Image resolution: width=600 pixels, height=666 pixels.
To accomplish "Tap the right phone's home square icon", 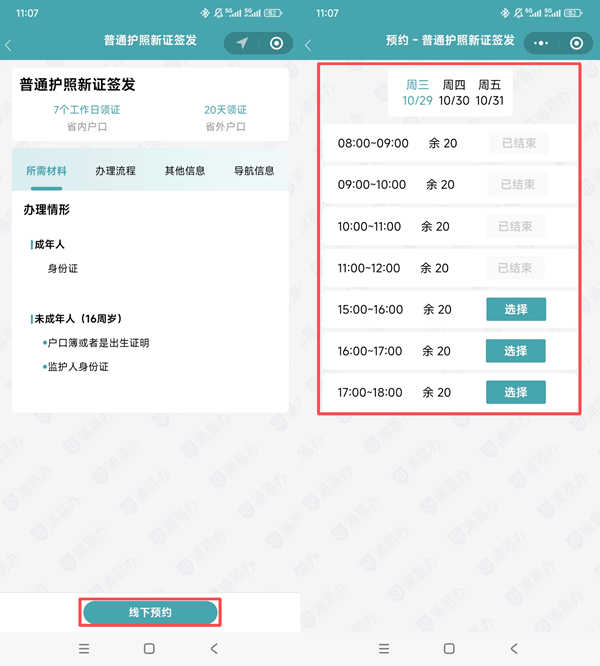I will [449, 649].
